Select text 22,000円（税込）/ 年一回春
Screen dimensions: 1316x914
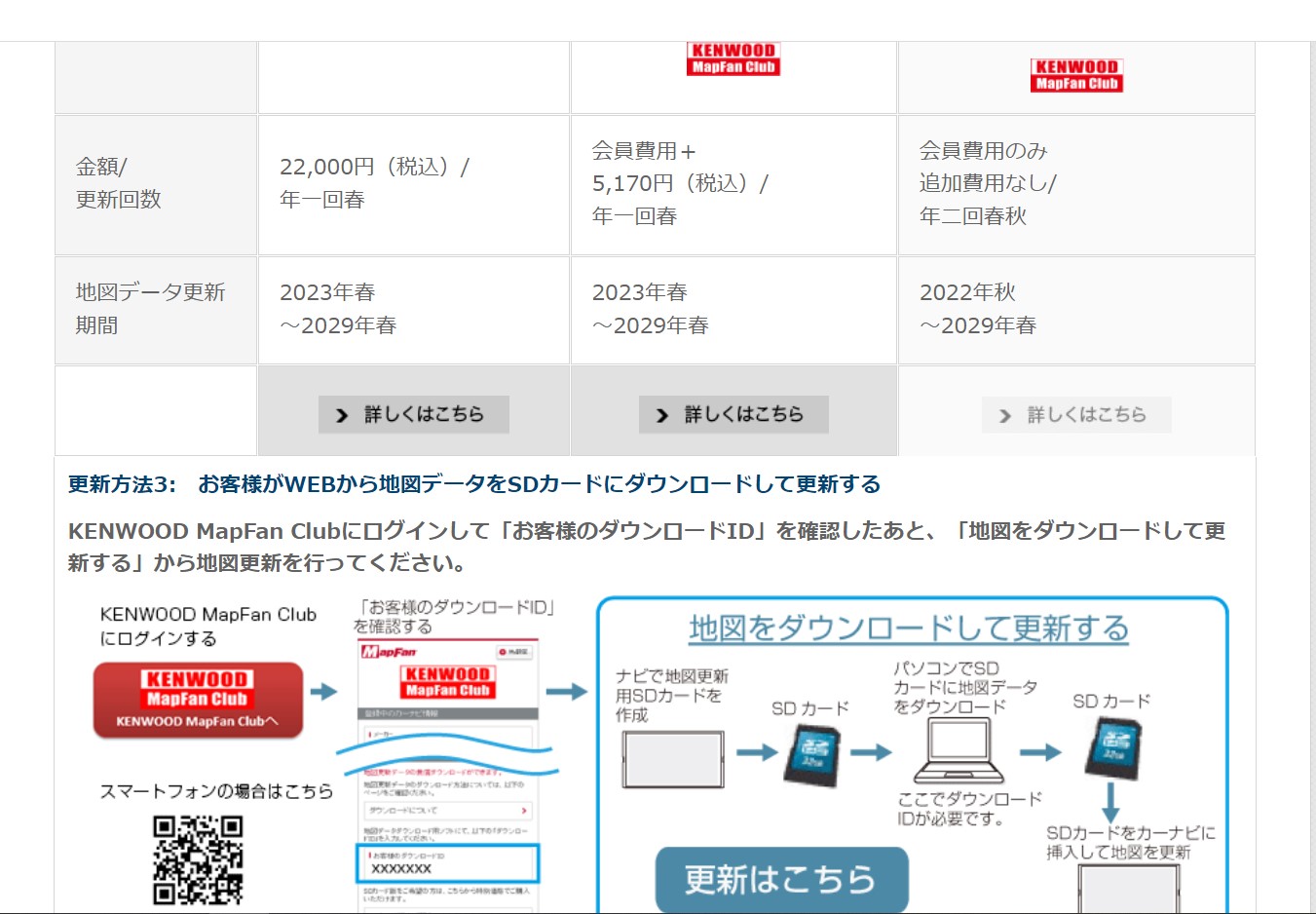(x=374, y=183)
